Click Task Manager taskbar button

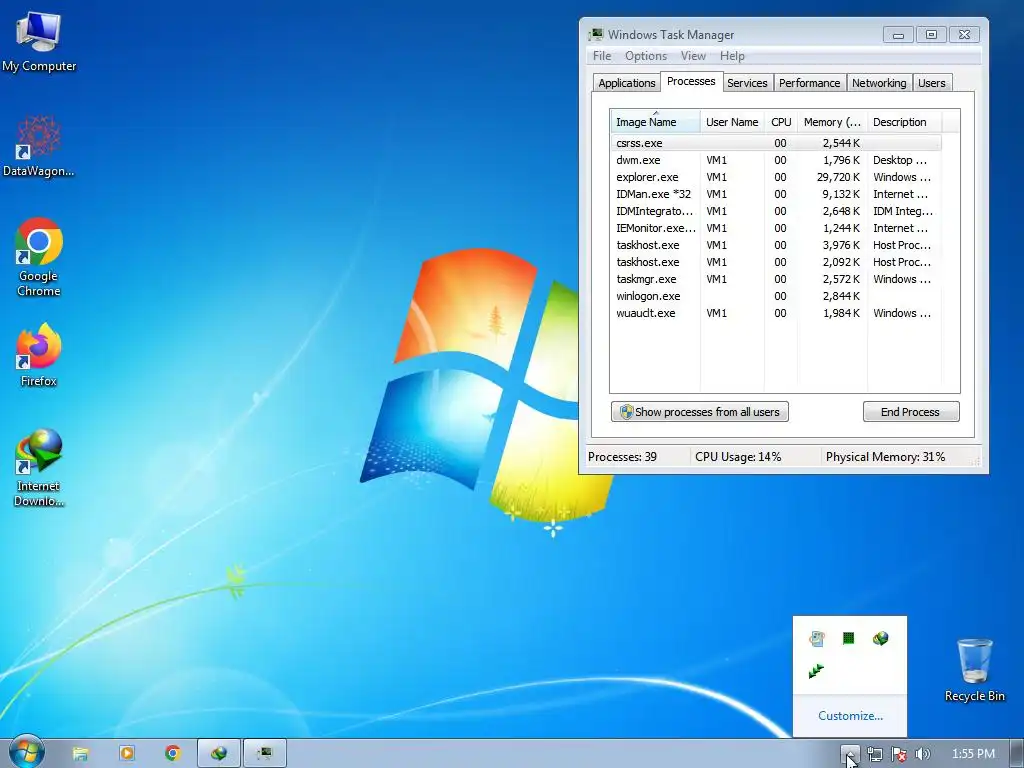click(264, 754)
